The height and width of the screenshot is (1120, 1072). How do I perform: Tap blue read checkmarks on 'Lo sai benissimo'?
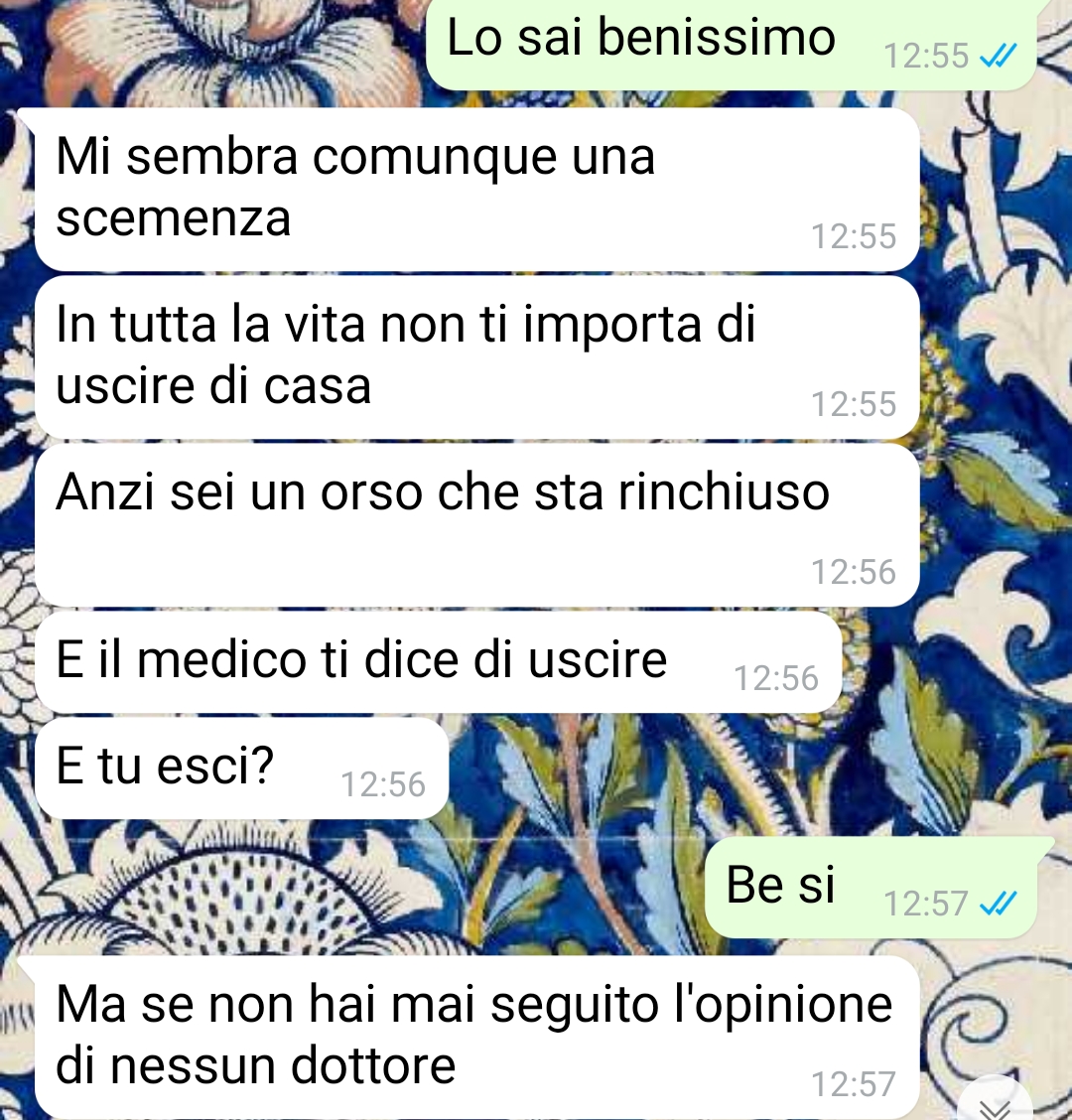[x=998, y=56]
